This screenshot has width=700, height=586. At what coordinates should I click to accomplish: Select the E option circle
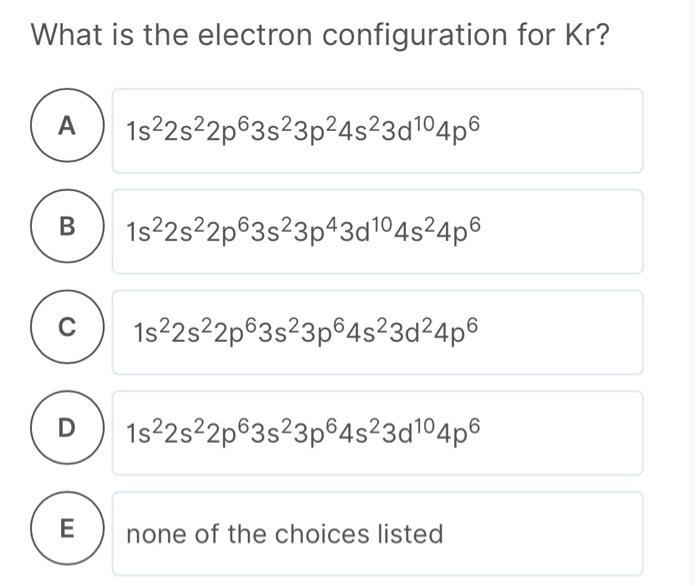[67, 530]
